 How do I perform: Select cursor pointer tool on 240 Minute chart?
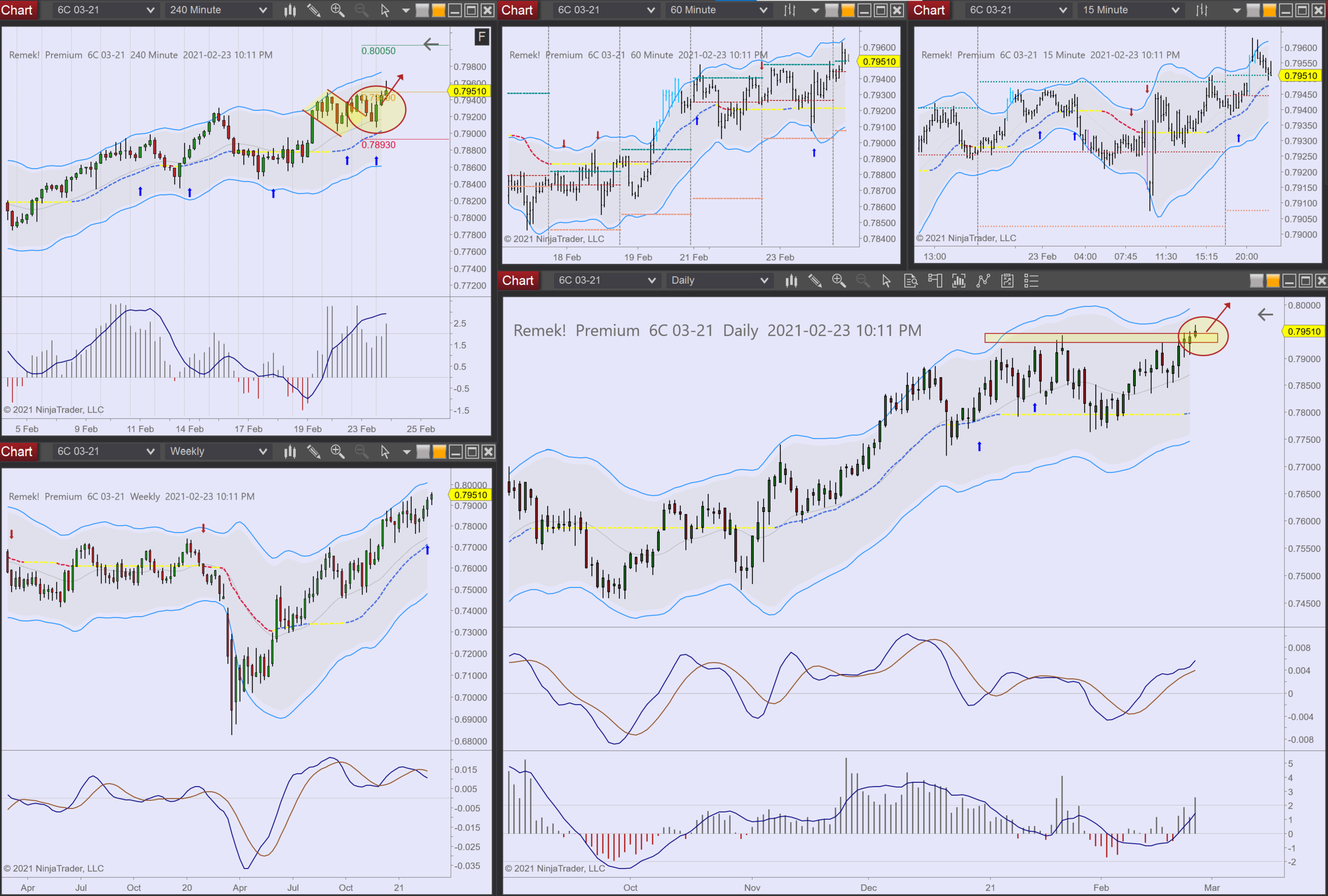(x=385, y=10)
